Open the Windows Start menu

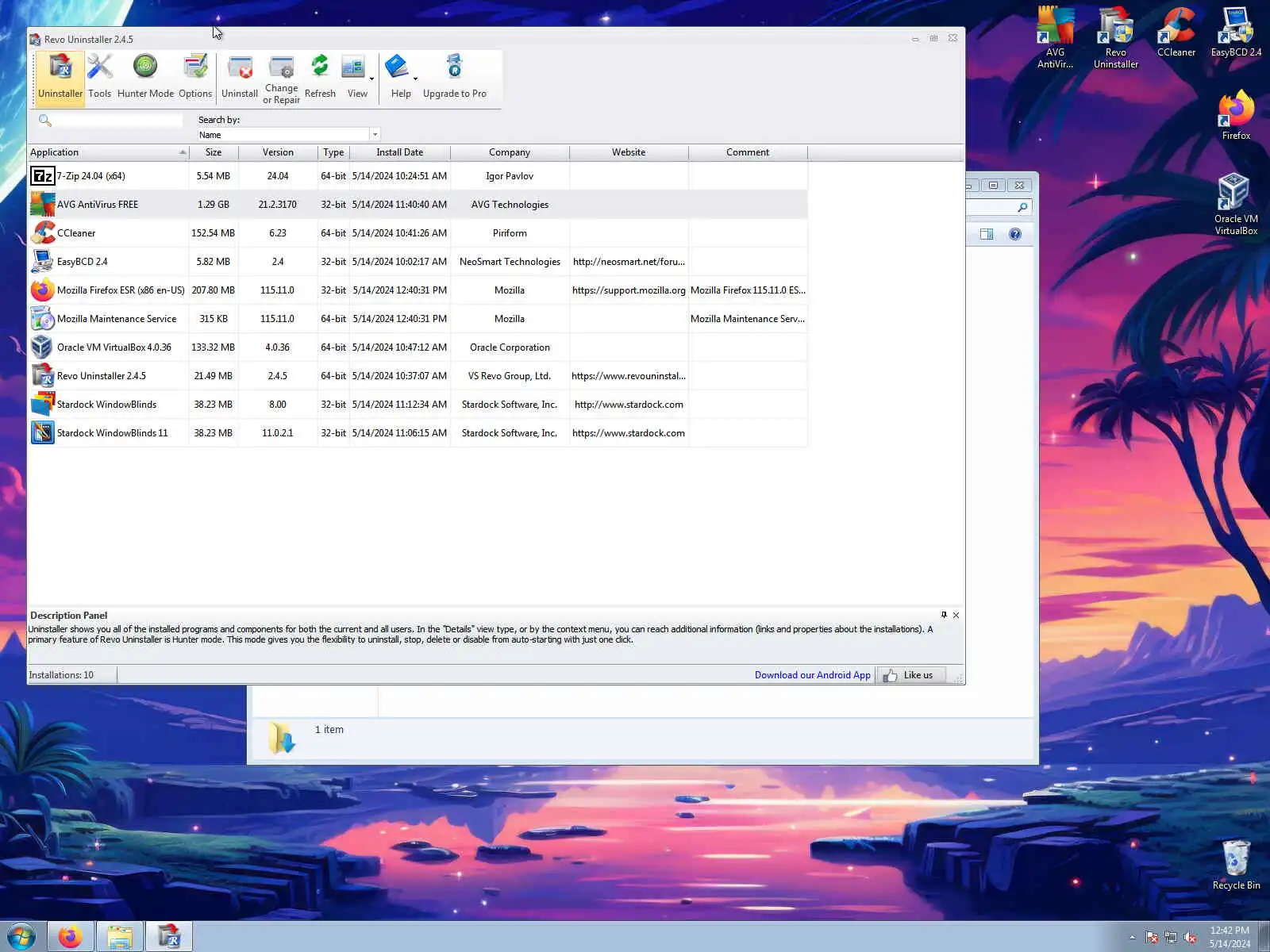[x=21, y=937]
